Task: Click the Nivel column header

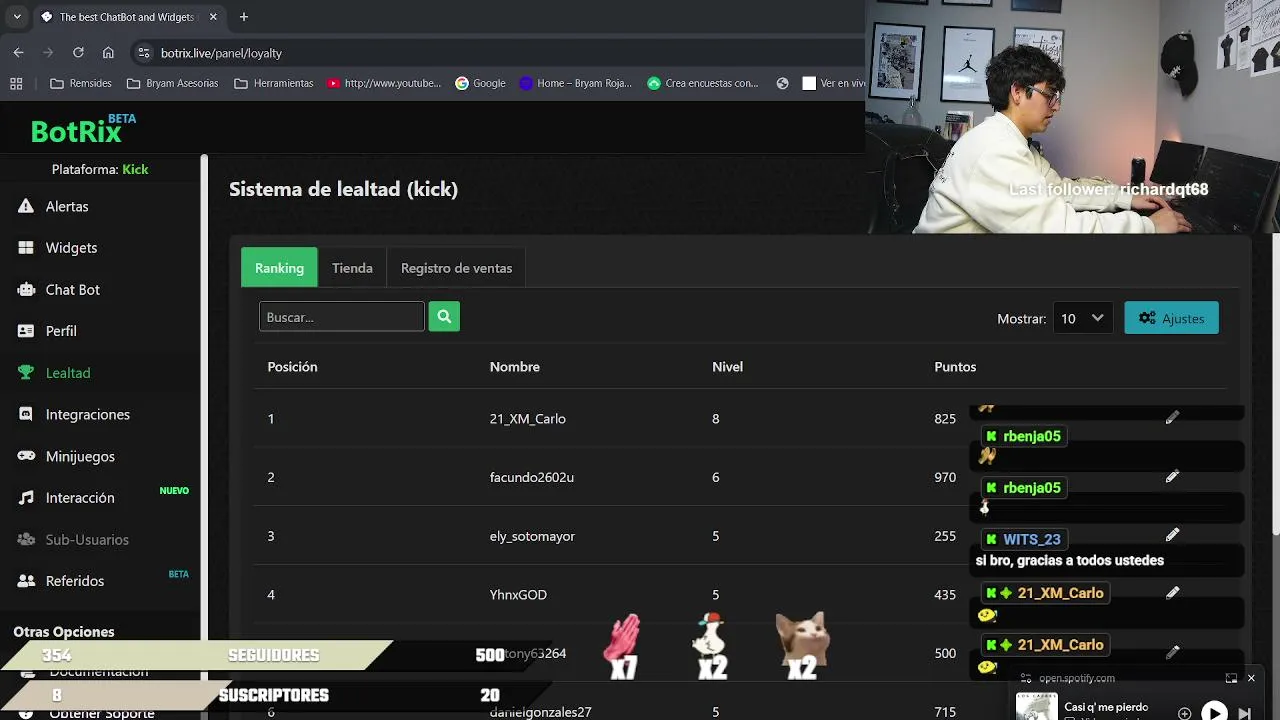Action: pos(727,367)
